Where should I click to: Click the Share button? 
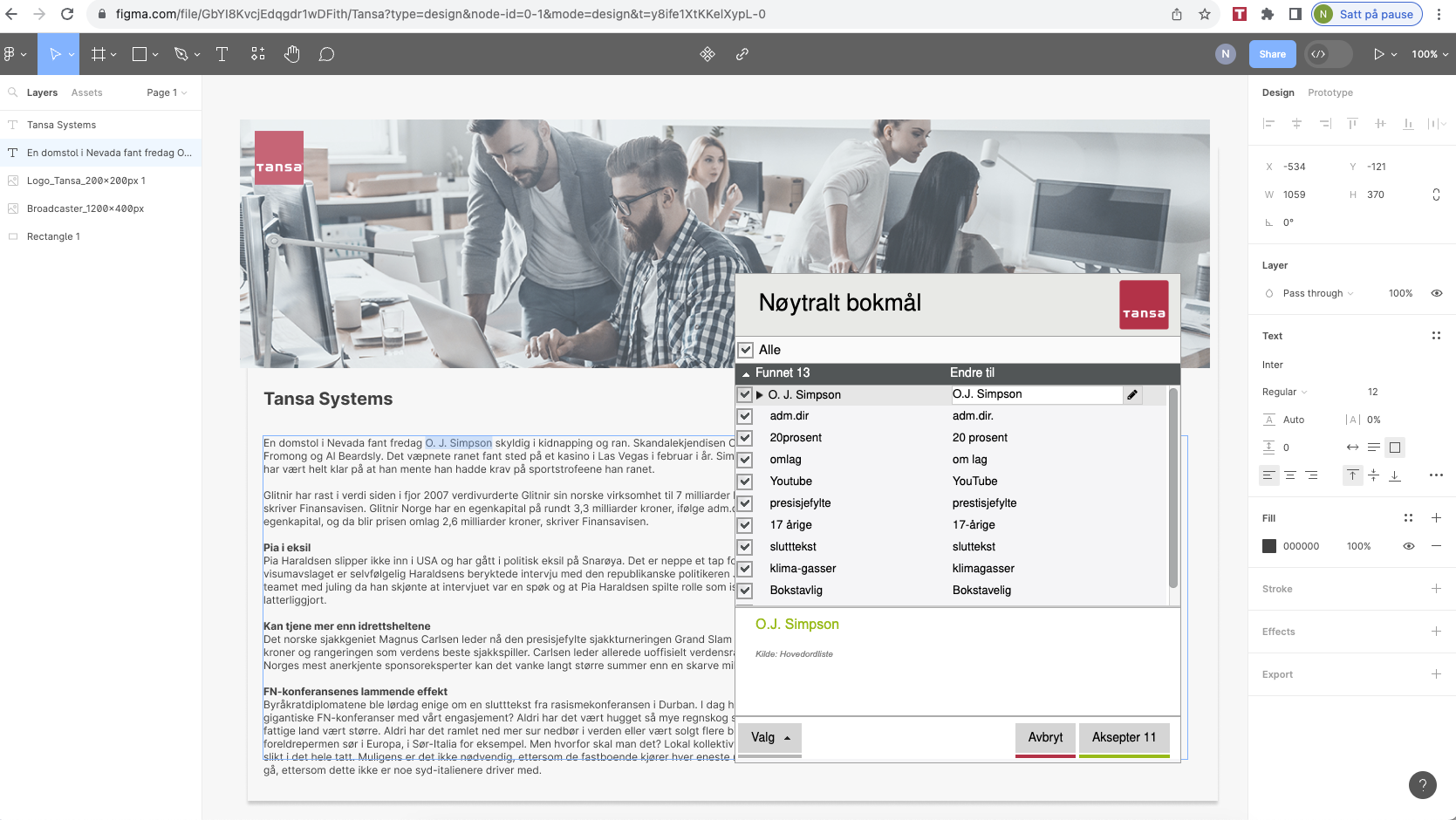click(x=1273, y=54)
